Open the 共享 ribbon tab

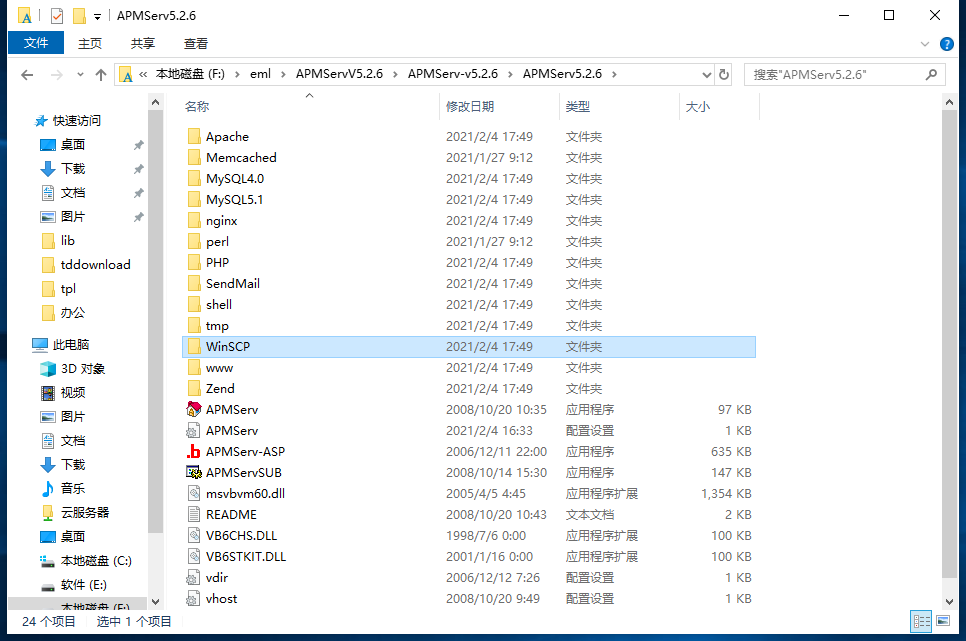pyautogui.click(x=143, y=44)
